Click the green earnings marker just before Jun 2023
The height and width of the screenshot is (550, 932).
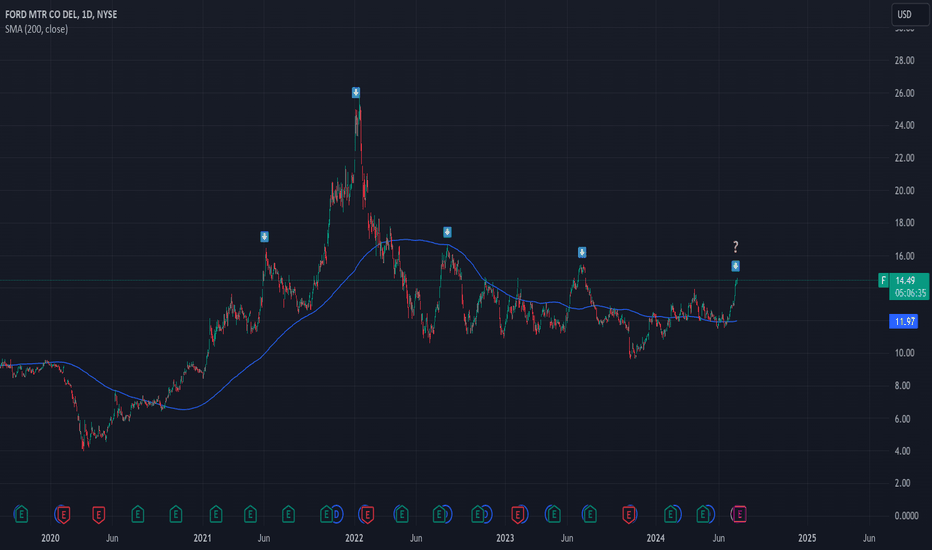(553, 514)
